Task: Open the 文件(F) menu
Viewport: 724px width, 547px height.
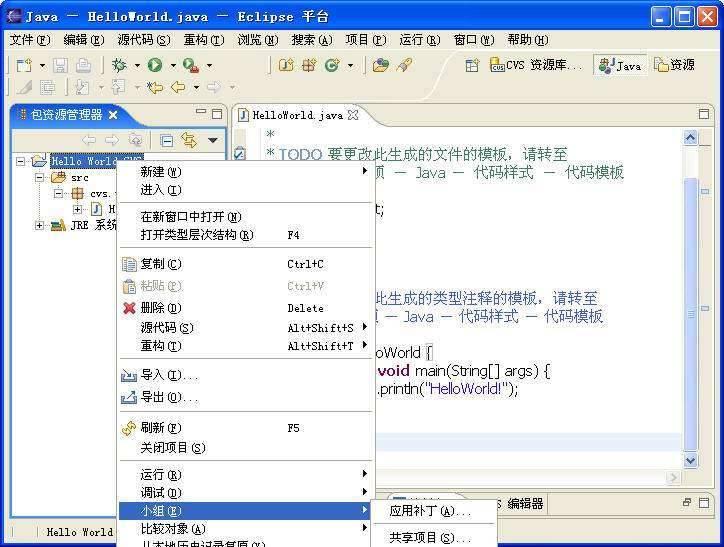Action: [x=30, y=40]
